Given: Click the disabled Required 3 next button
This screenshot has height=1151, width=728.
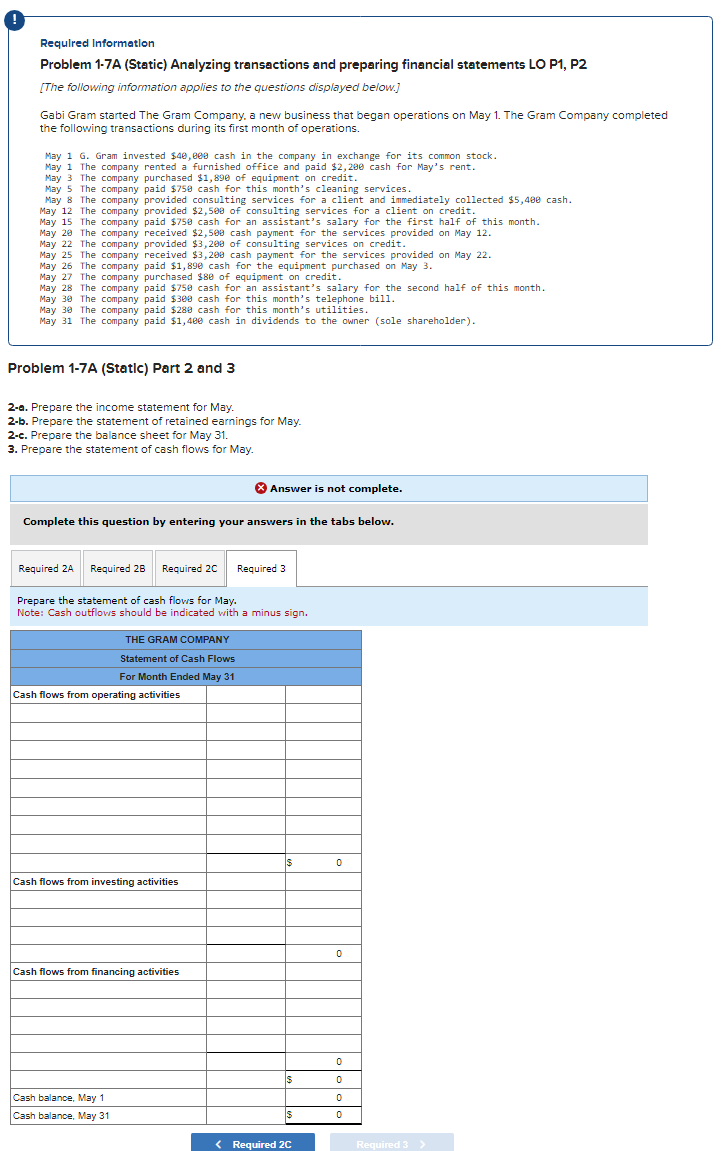Looking at the screenshot, I should click(x=392, y=1144).
